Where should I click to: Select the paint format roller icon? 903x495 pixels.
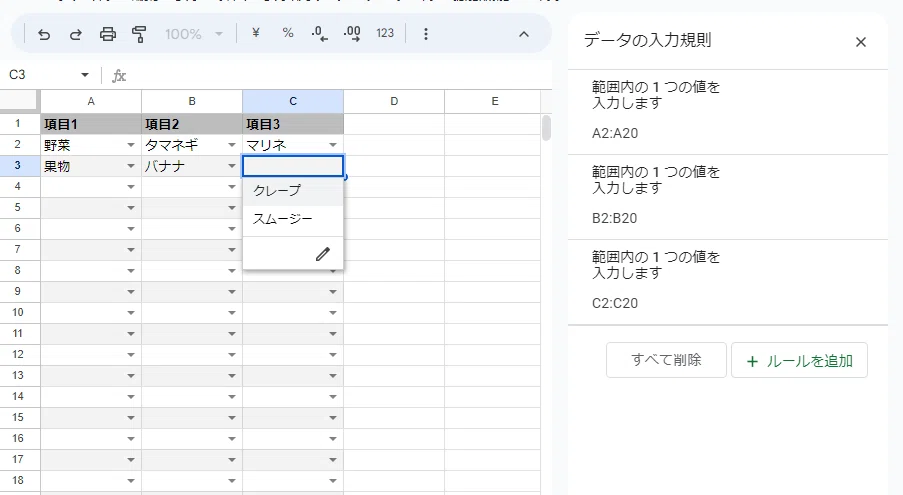tap(139, 35)
